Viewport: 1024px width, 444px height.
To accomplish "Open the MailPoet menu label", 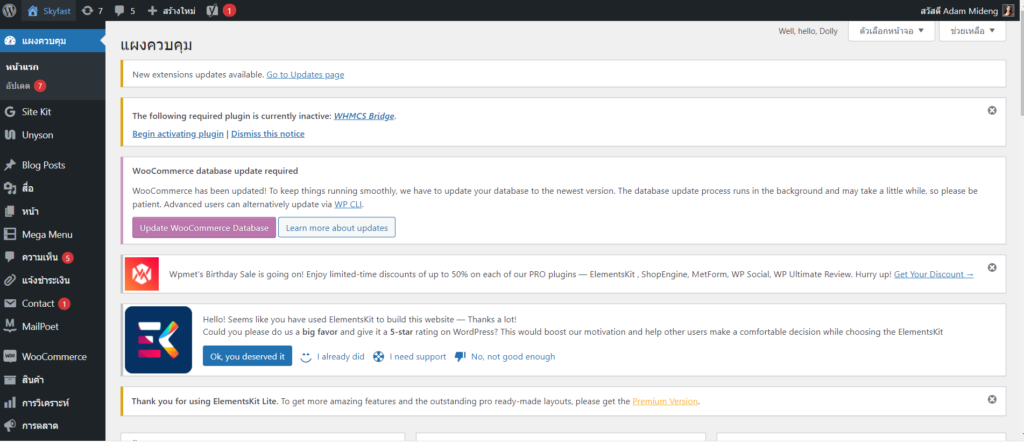I will pyautogui.click(x=40, y=326).
